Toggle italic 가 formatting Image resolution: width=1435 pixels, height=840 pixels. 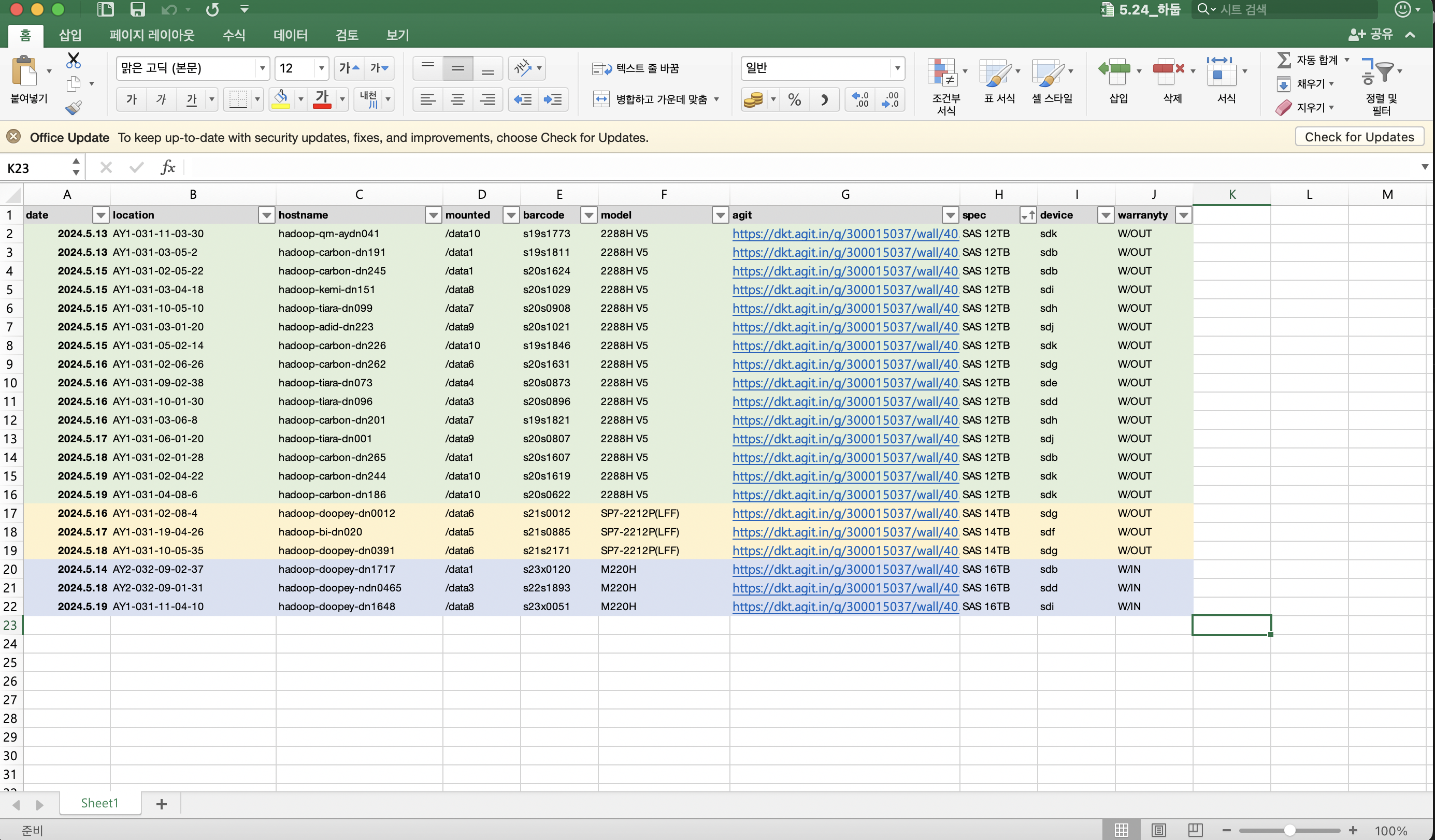161,99
